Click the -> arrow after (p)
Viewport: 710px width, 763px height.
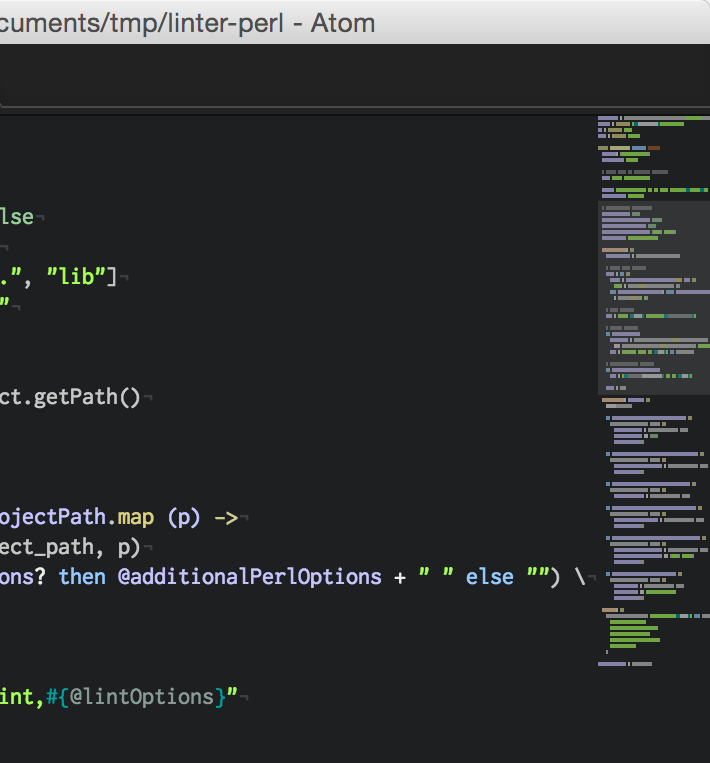pyautogui.click(x=226, y=517)
